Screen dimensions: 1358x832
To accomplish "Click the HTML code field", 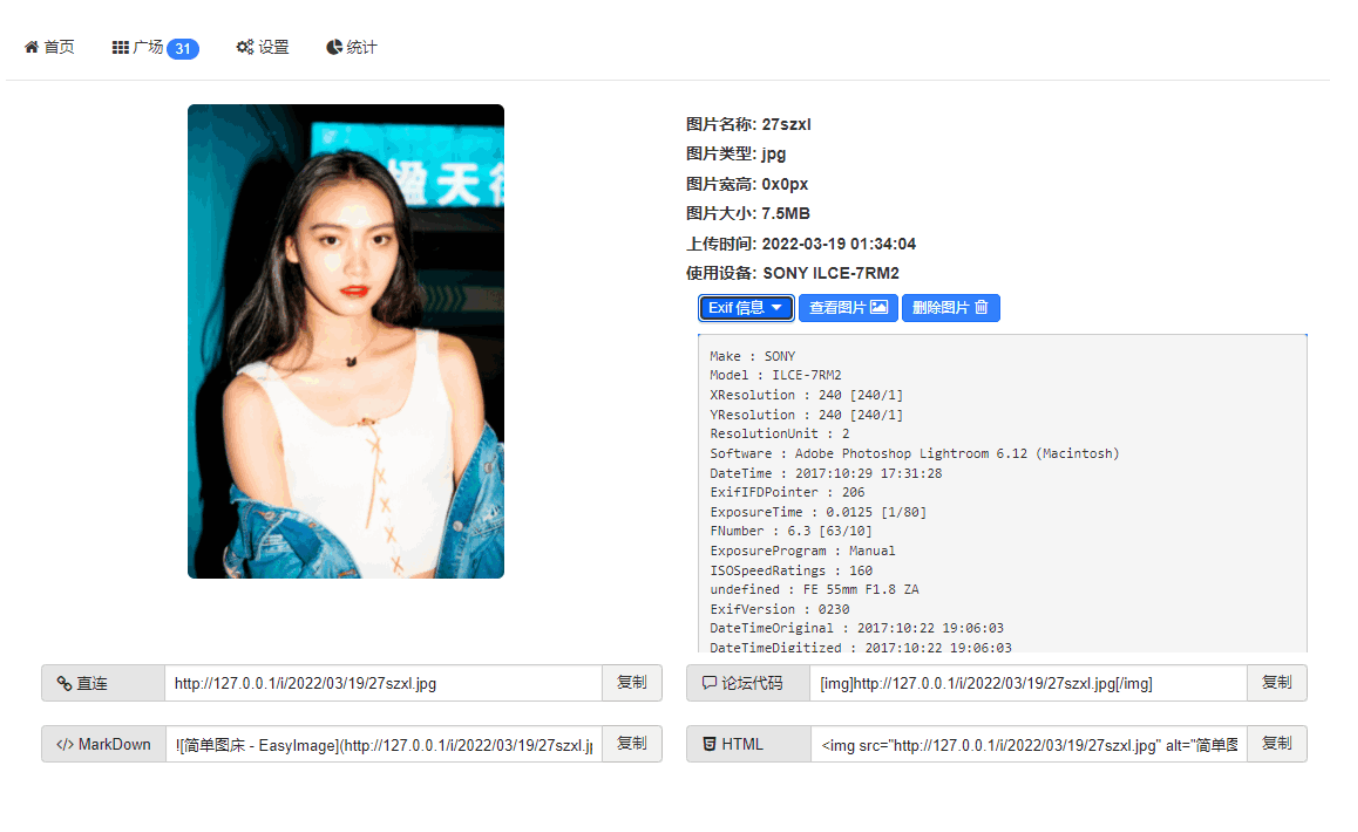I will (1028, 744).
